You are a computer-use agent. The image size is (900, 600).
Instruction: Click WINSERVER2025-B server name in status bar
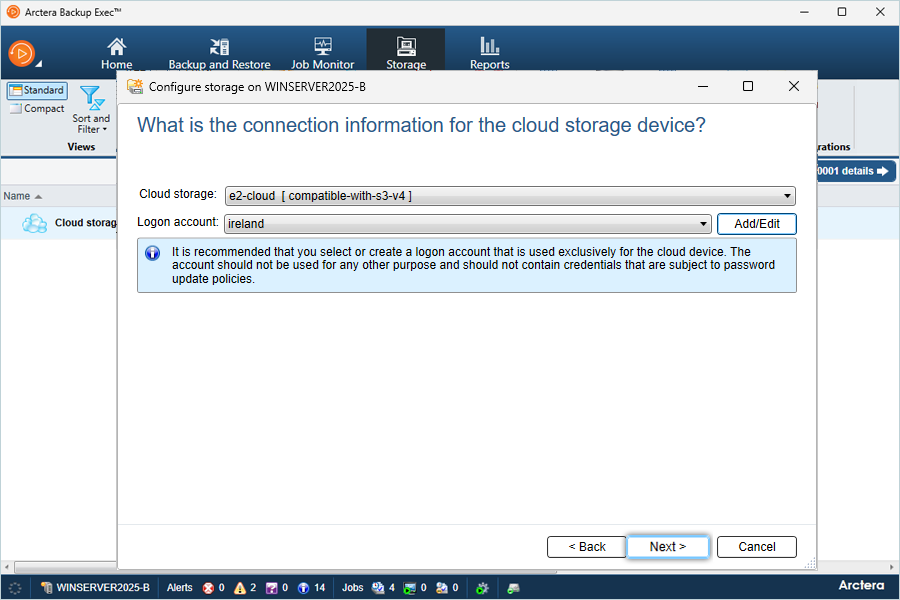coord(103,587)
